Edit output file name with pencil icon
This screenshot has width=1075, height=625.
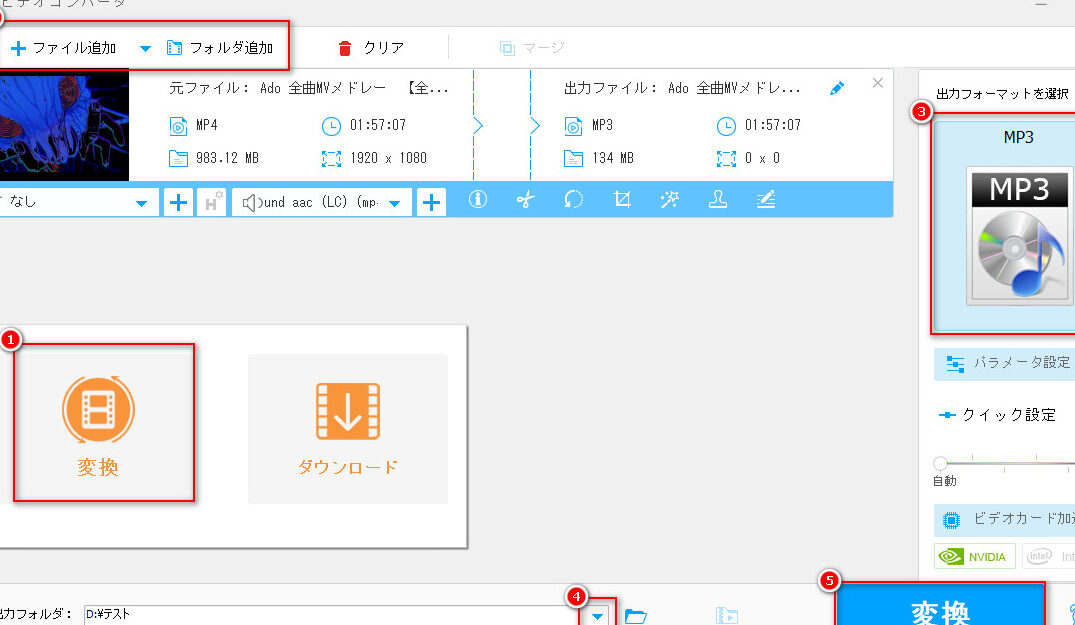tap(836, 88)
